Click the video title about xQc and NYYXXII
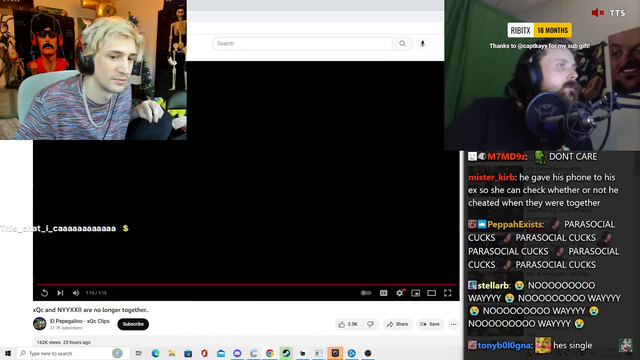Image resolution: width=640 pixels, height=360 pixels. [91, 310]
